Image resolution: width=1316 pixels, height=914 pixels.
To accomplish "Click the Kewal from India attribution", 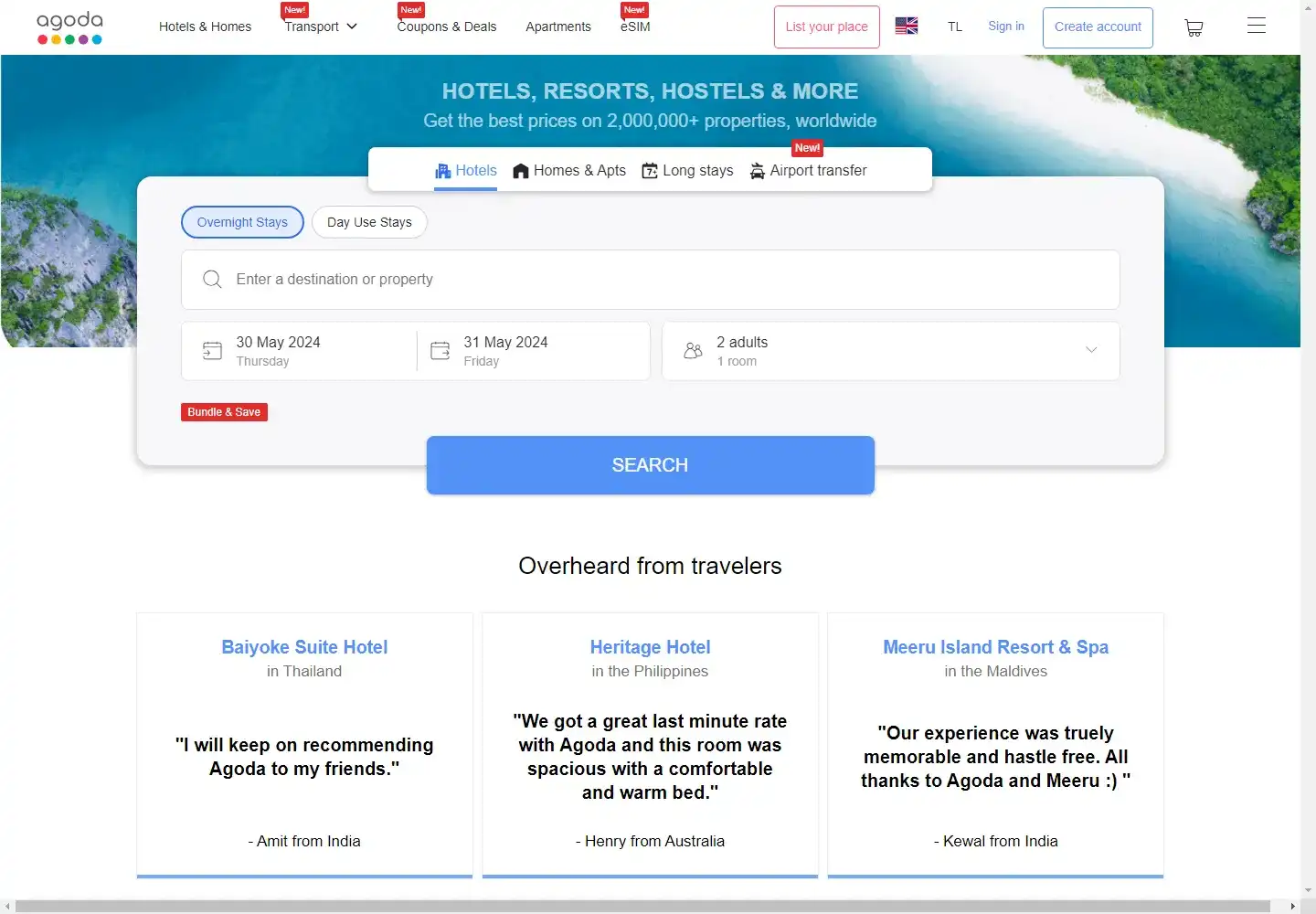I will tap(995, 841).
